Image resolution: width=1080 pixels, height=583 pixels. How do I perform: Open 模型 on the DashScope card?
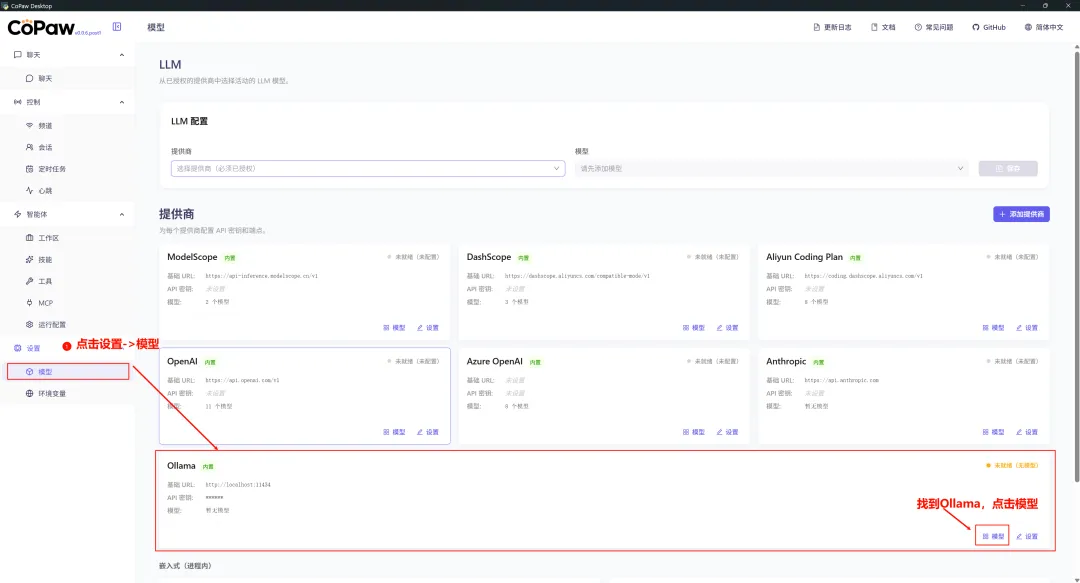click(694, 328)
